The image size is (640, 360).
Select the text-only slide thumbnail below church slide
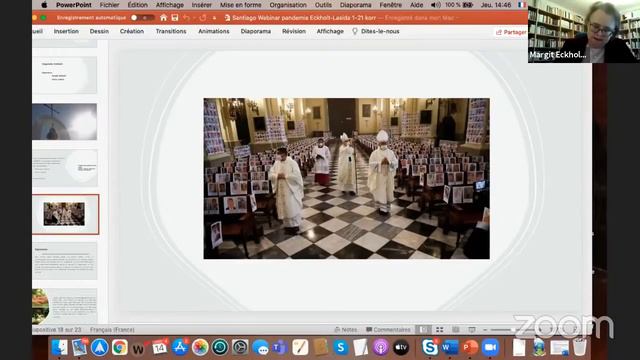(64, 261)
